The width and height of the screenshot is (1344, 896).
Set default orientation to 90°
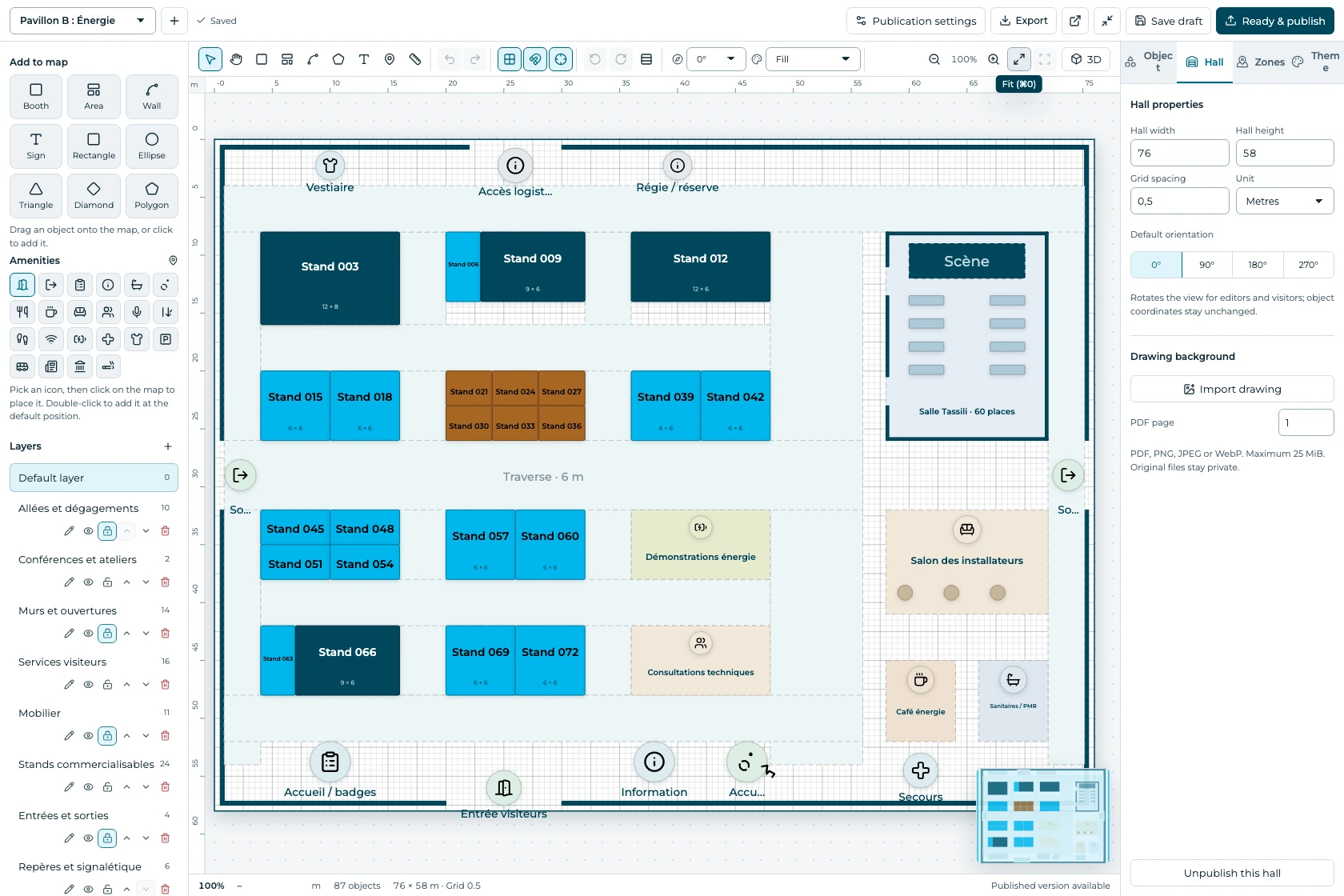1207,265
